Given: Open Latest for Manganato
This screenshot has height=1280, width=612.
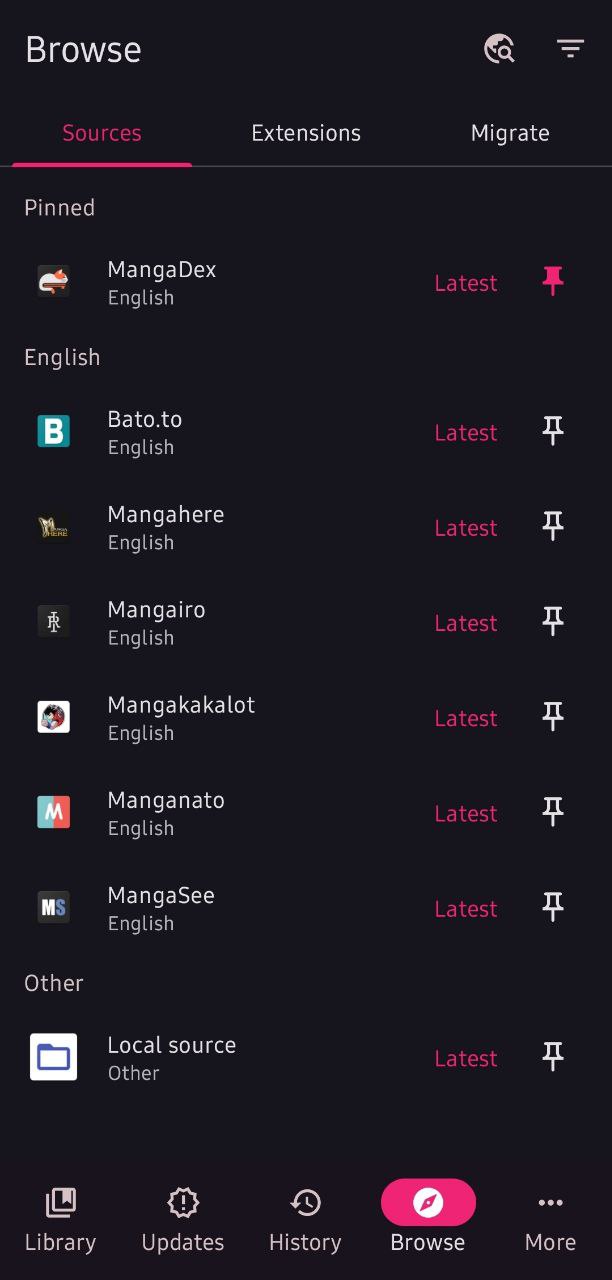Looking at the screenshot, I should pyautogui.click(x=466, y=813).
